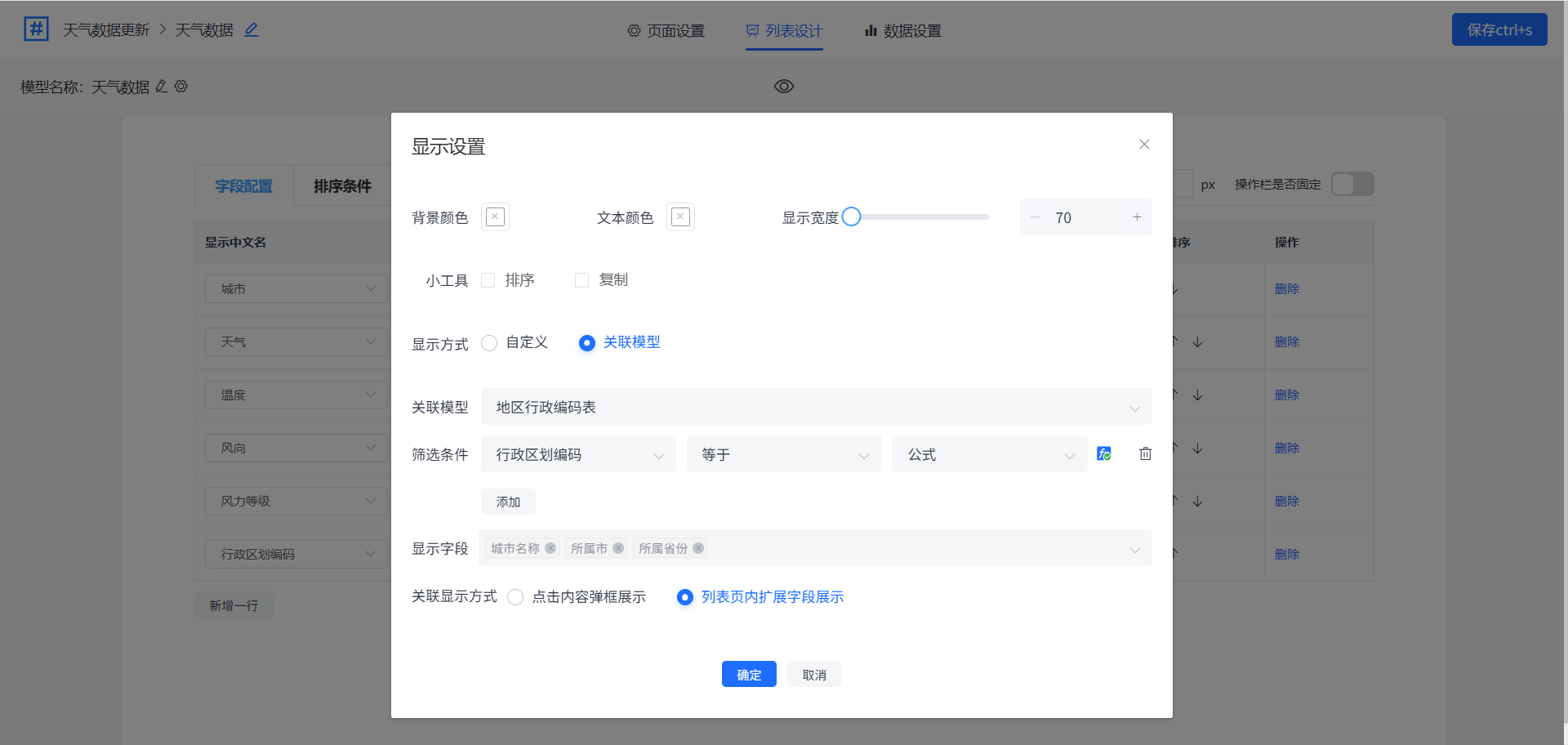Screen dimensions: 1568x745
Task: Open the 温度 field dropdown
Action: click(x=296, y=395)
